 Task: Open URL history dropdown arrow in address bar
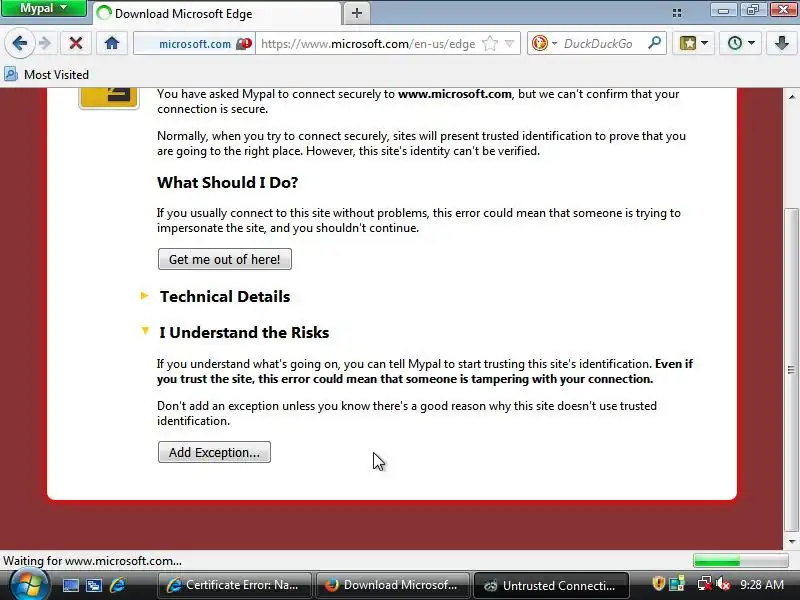[509, 44]
